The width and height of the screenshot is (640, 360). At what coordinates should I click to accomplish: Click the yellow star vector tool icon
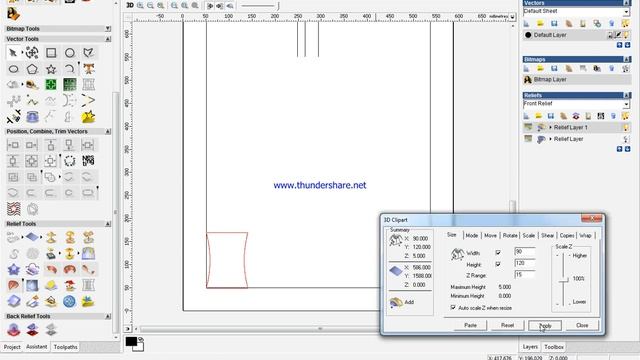(x=88, y=117)
